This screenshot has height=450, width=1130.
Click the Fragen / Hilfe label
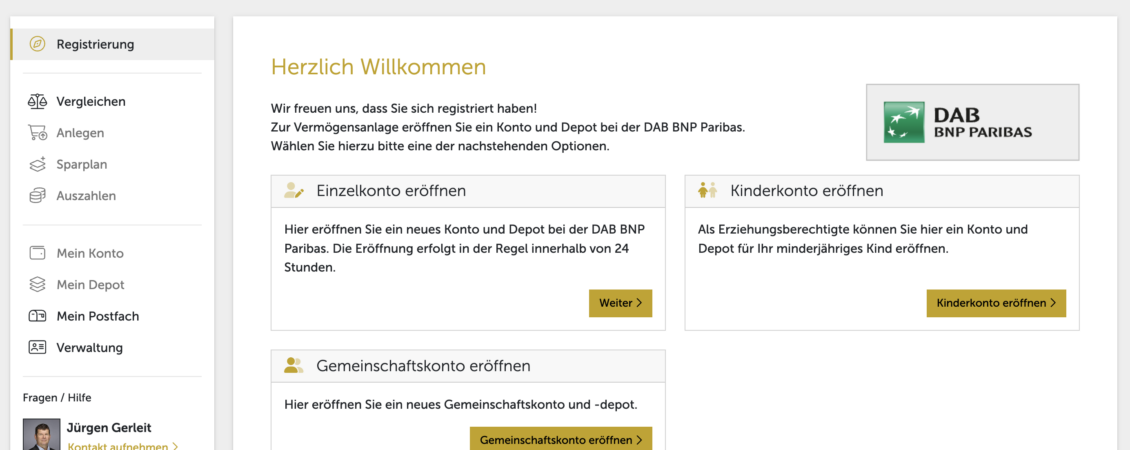[57, 397]
